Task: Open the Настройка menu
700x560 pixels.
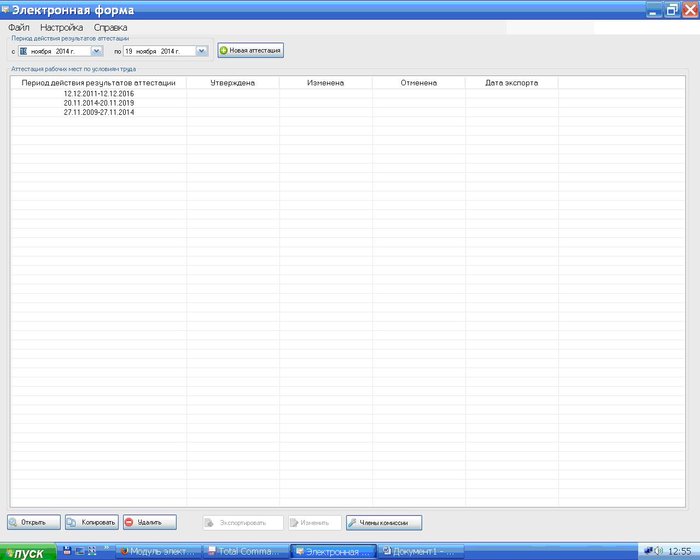Action: point(62,27)
